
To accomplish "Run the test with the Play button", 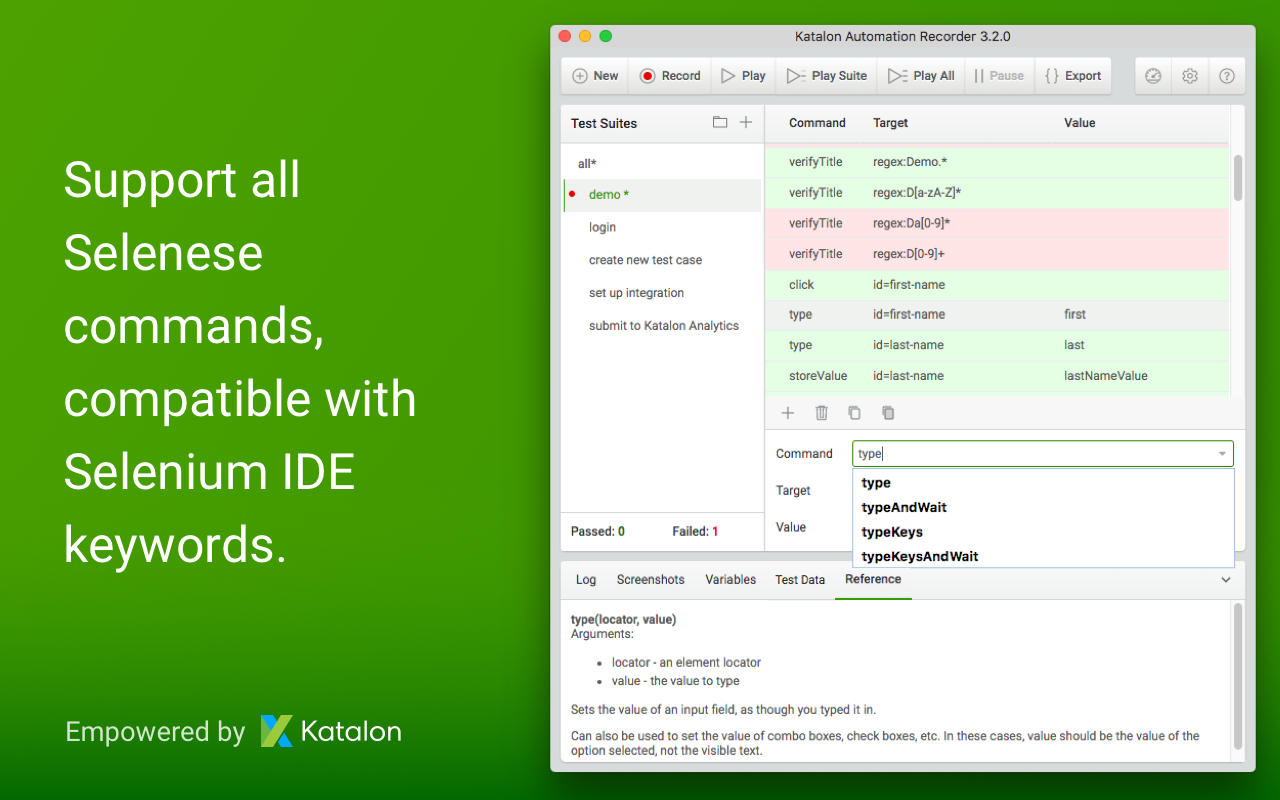I will (x=743, y=76).
